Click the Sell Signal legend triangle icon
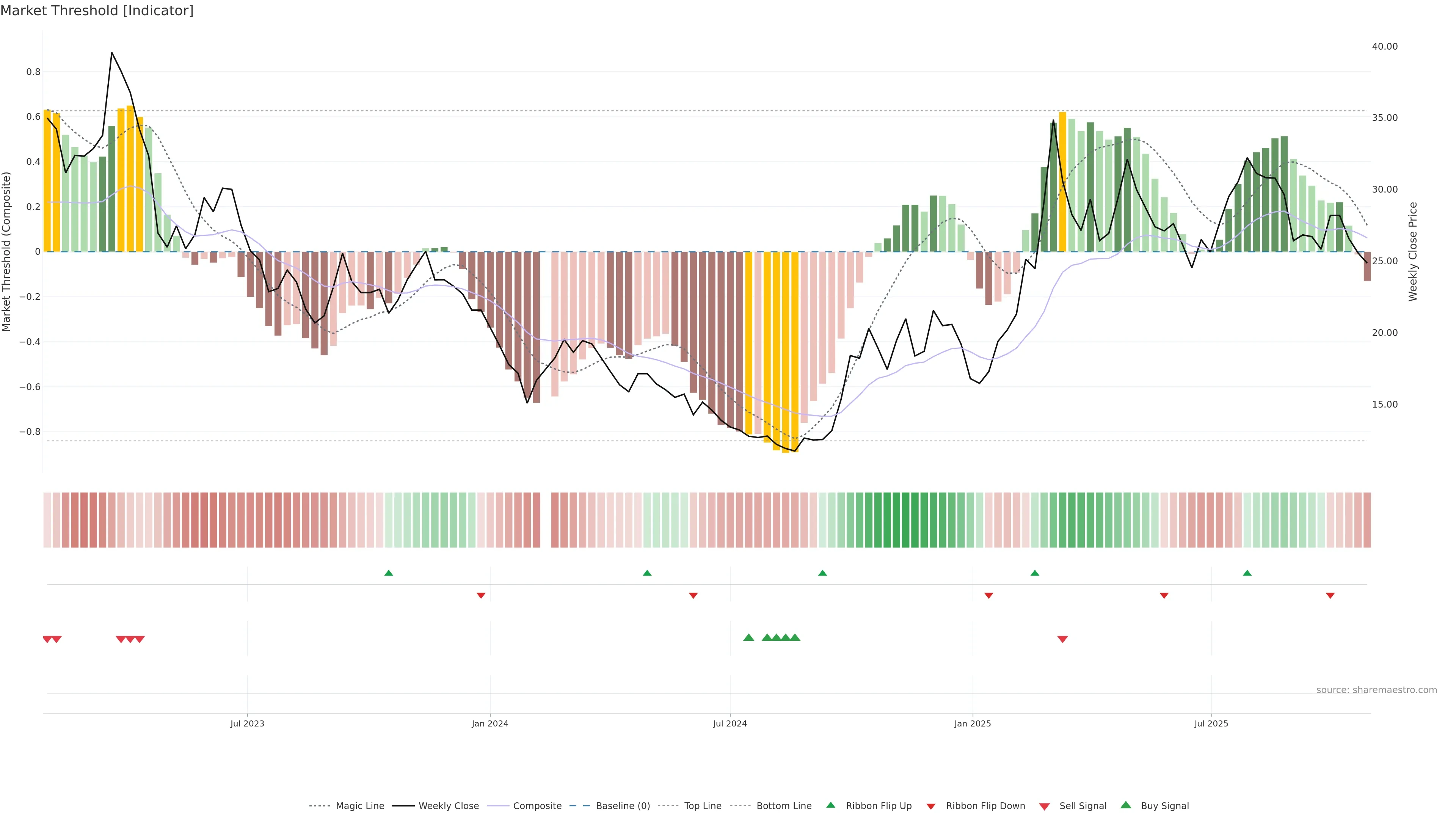Screen dimensions: 1456x819 click(1044, 806)
